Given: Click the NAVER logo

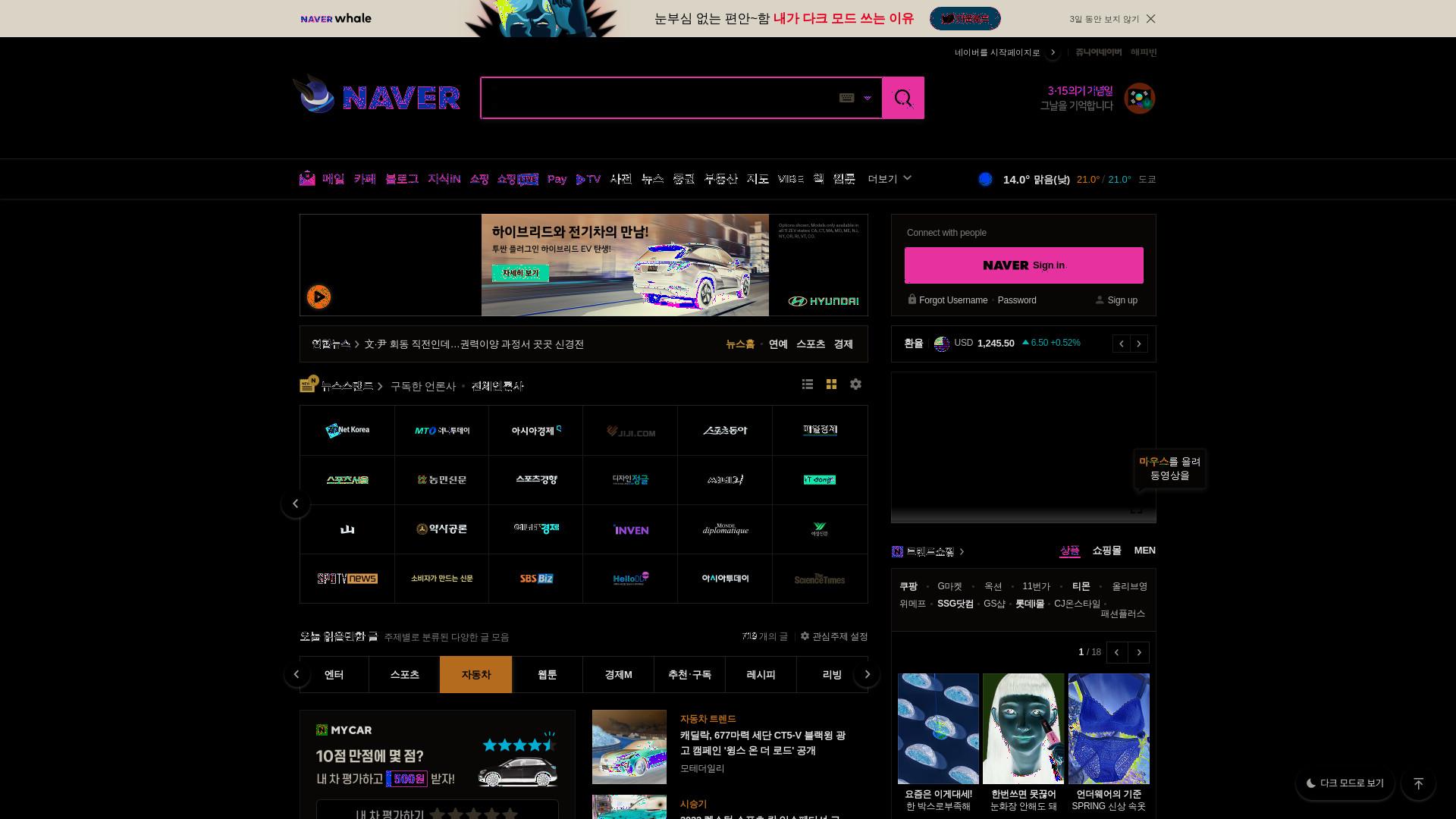Looking at the screenshot, I should (x=401, y=98).
